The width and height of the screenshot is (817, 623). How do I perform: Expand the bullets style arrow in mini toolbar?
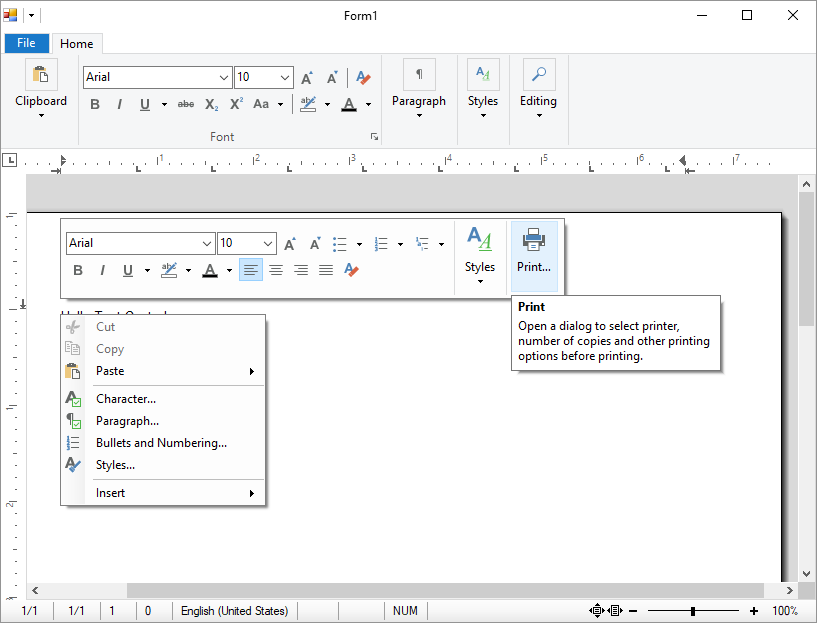coord(359,244)
